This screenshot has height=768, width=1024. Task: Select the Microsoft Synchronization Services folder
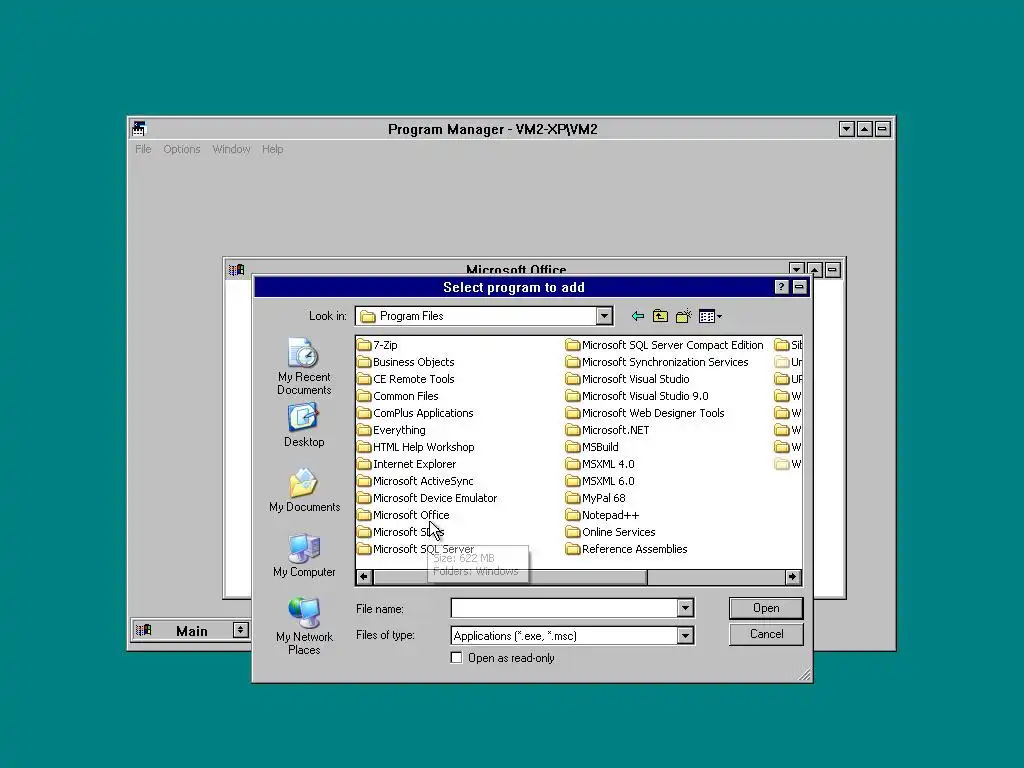pyautogui.click(x=658, y=362)
